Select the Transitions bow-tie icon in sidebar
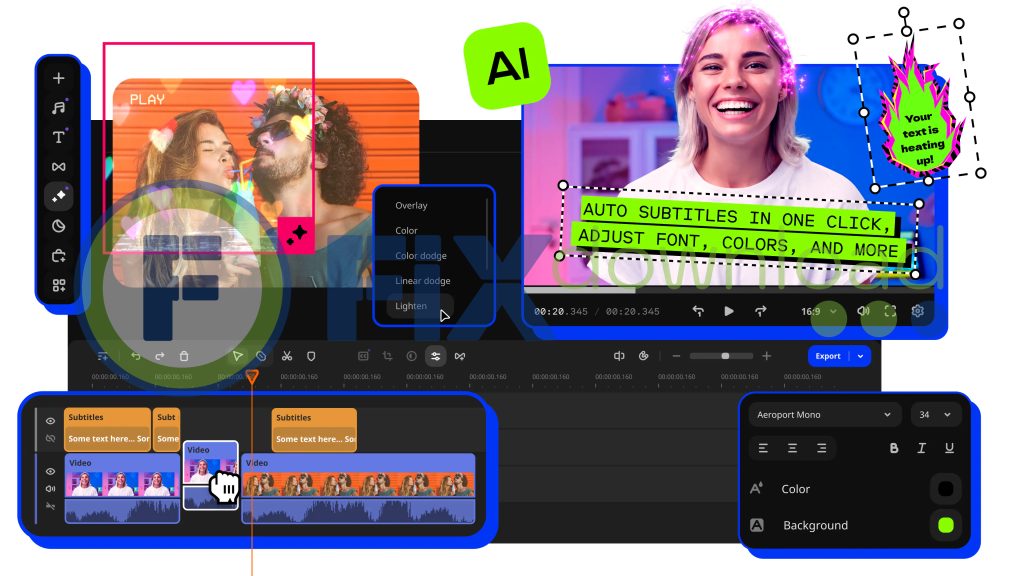Screen dimensions: 1024x576 coord(59,167)
